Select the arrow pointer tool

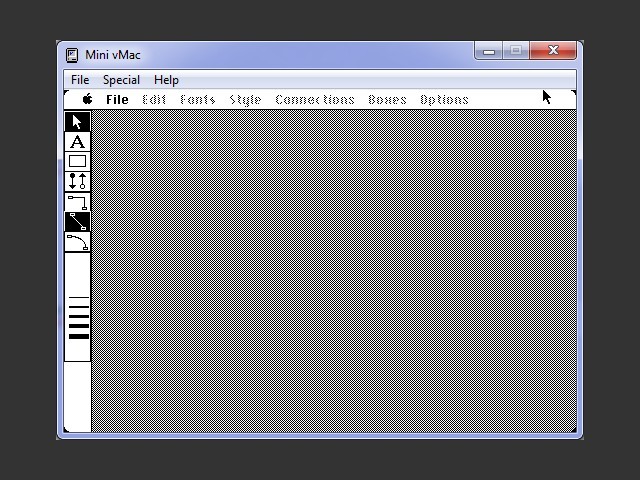click(x=77, y=122)
